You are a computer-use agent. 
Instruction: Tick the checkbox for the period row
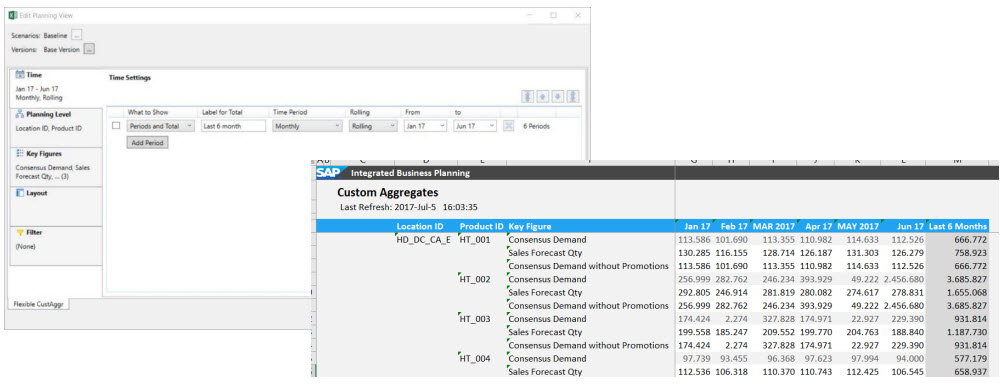point(116,125)
